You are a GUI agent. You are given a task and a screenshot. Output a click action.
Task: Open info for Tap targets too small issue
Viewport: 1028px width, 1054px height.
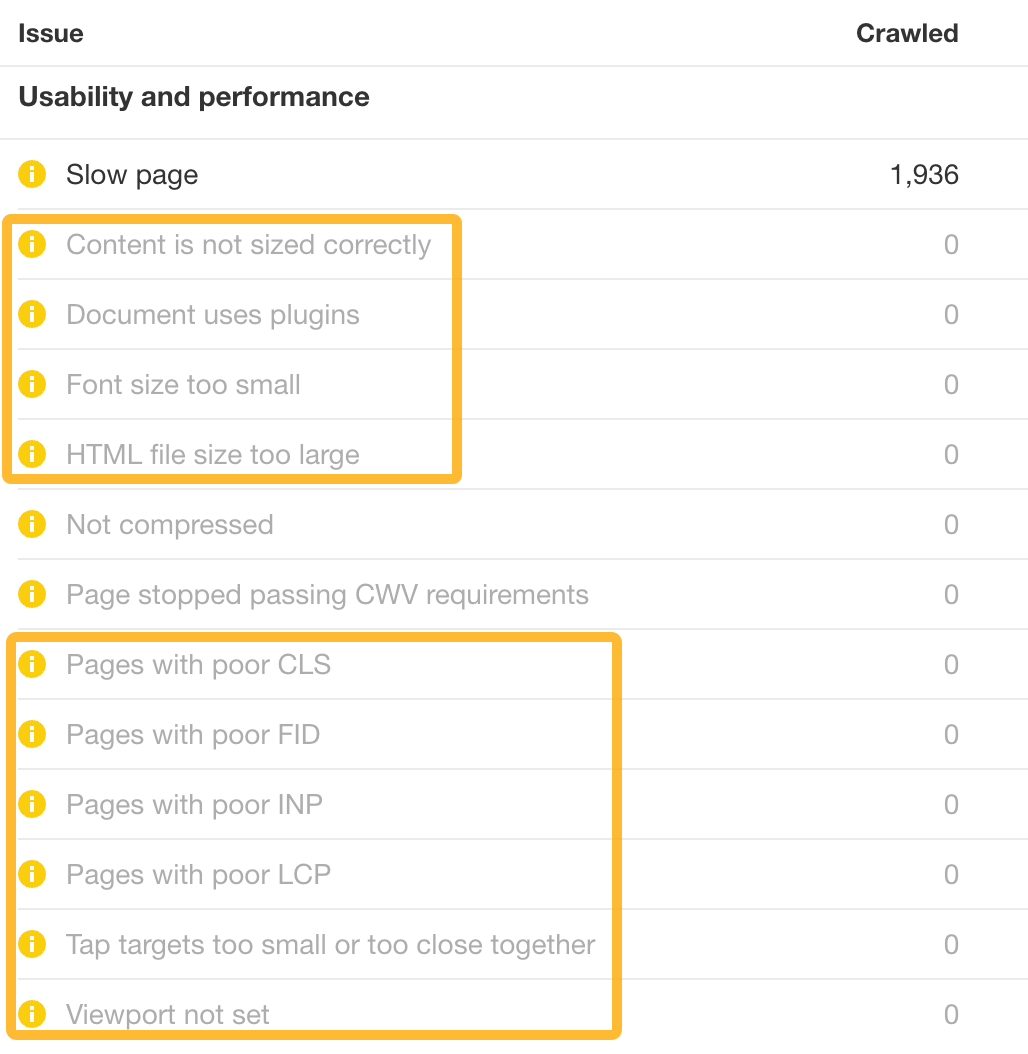[31, 945]
